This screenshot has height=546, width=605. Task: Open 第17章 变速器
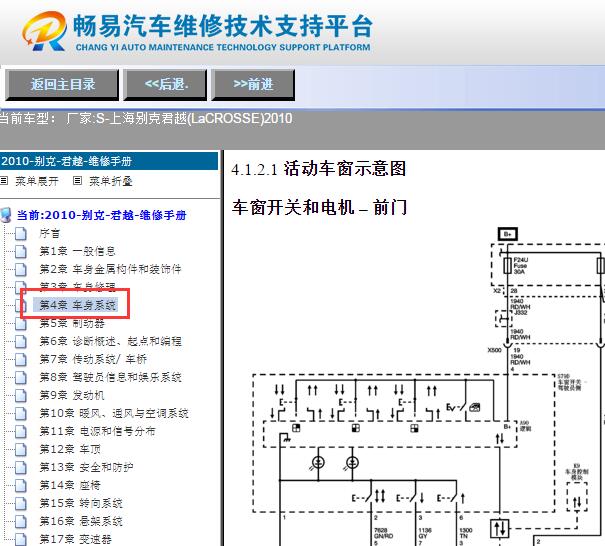tap(76, 539)
